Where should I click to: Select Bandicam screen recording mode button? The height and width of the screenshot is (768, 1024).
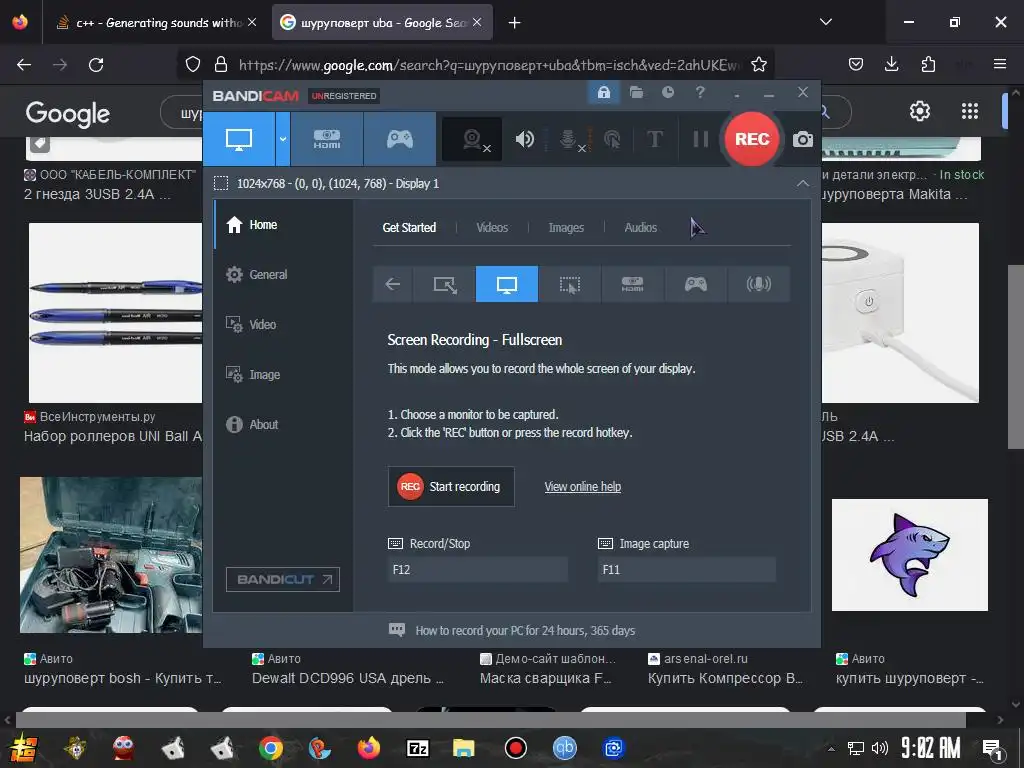click(x=239, y=139)
